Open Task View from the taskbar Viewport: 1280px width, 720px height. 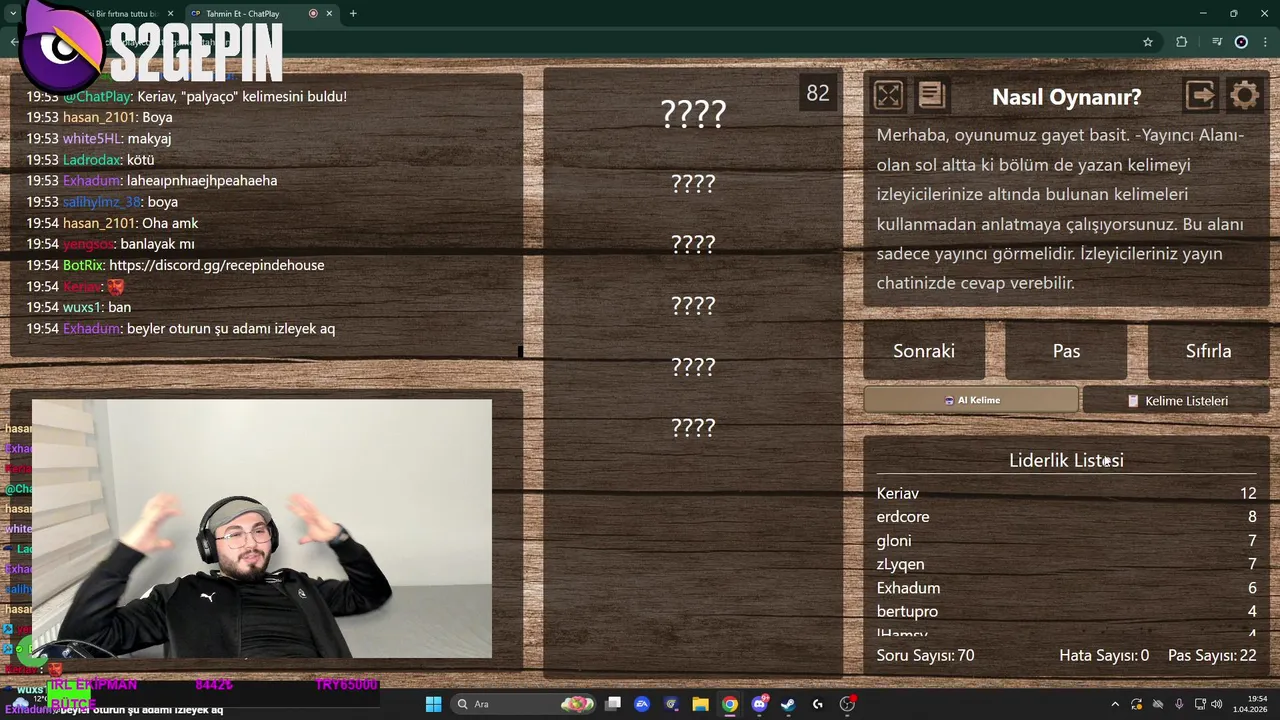613,704
